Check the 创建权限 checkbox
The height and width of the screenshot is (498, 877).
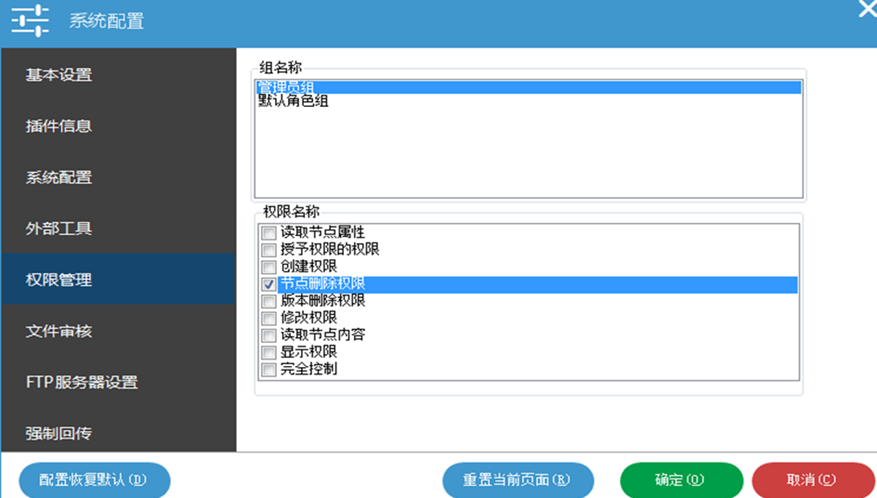(268, 266)
